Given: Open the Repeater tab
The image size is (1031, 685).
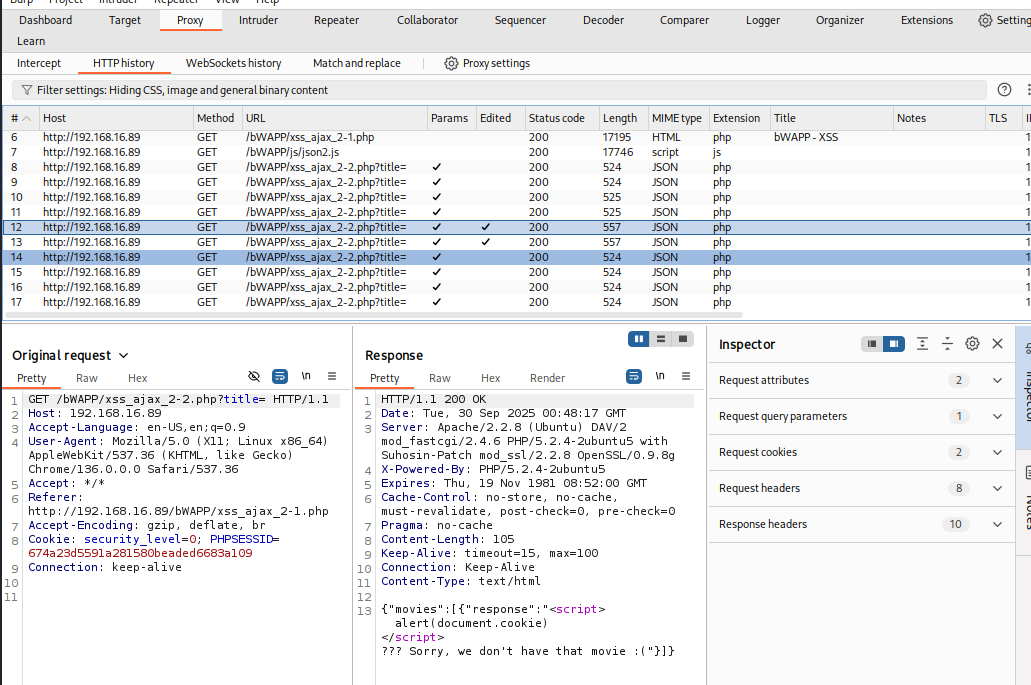Looking at the screenshot, I should coord(337,20).
